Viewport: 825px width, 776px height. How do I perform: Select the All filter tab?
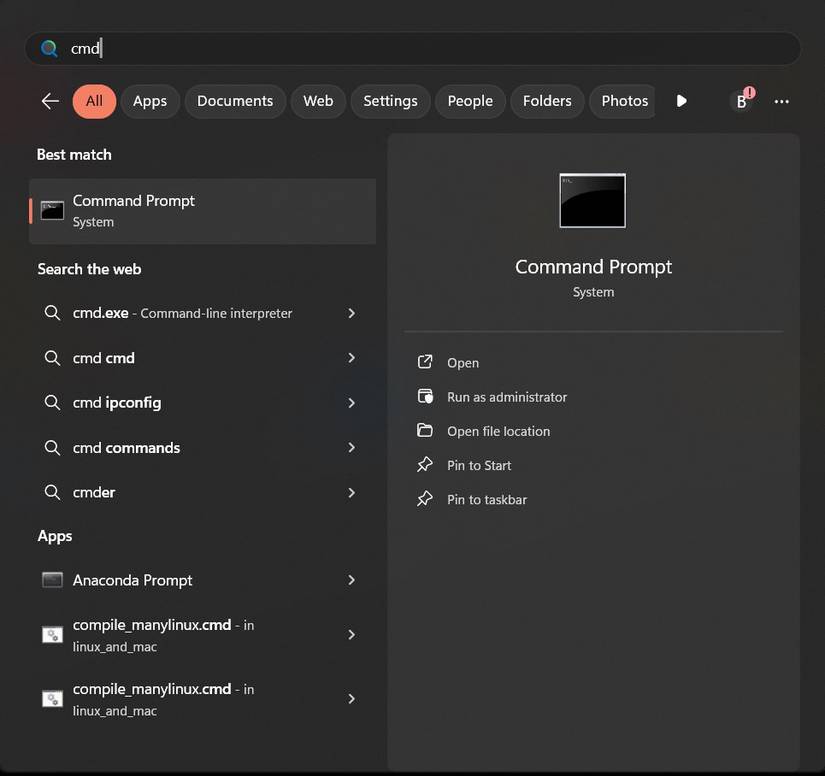click(x=94, y=101)
